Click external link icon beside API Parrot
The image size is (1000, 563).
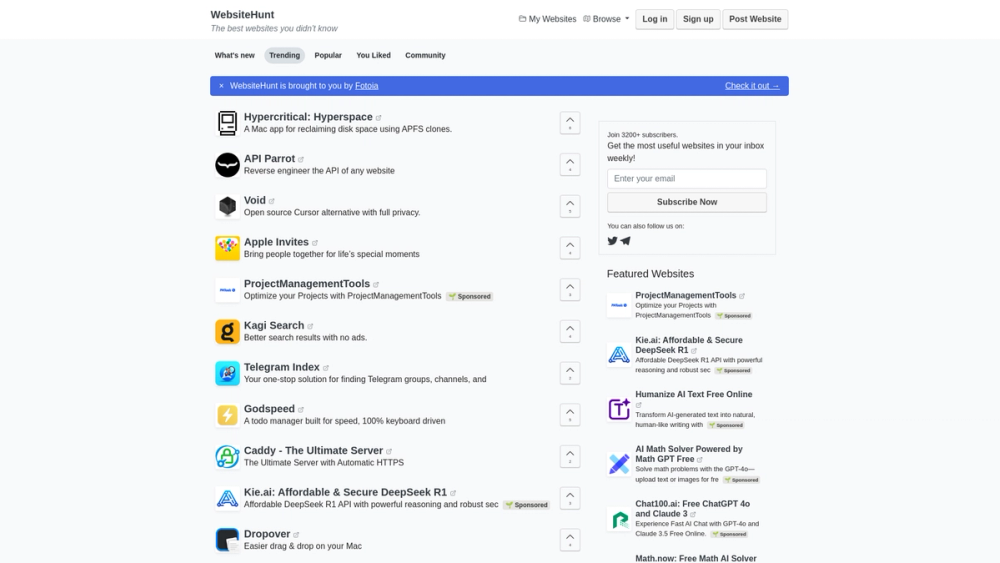[x=301, y=159]
